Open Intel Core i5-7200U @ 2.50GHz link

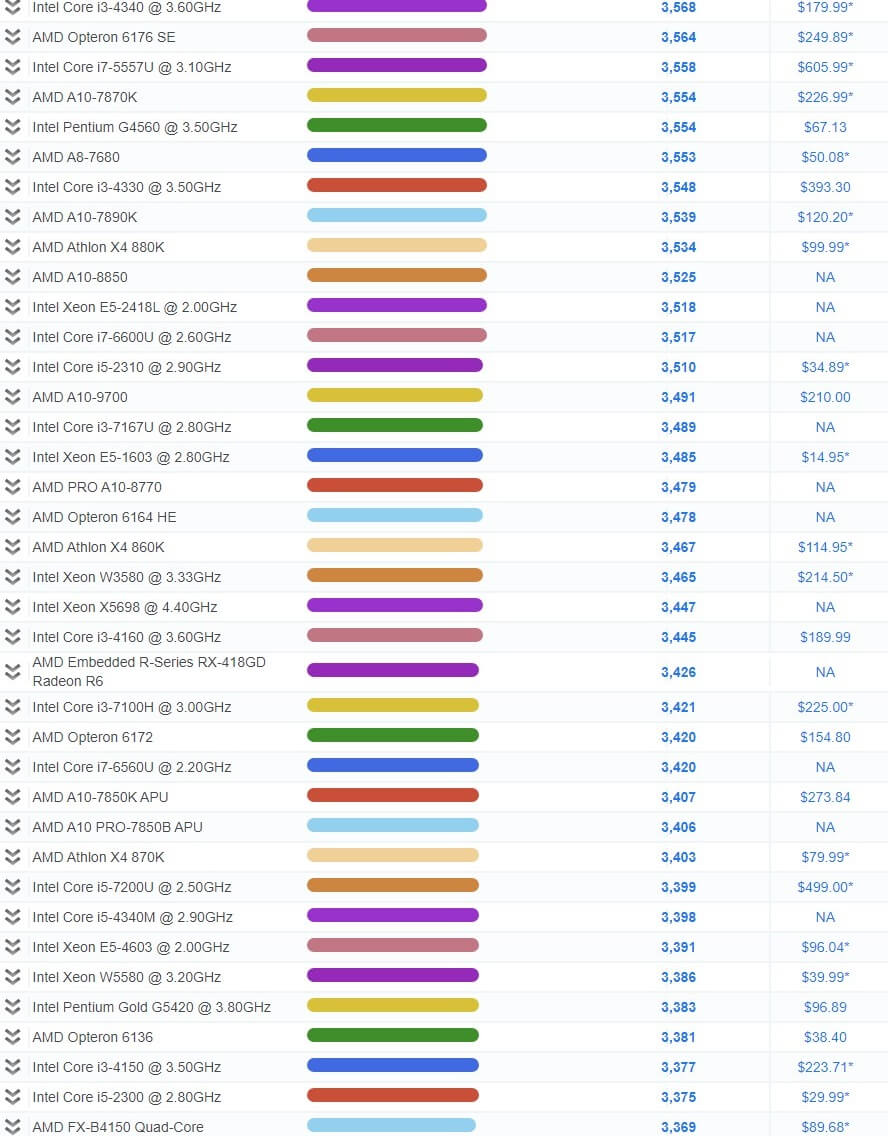(x=132, y=888)
